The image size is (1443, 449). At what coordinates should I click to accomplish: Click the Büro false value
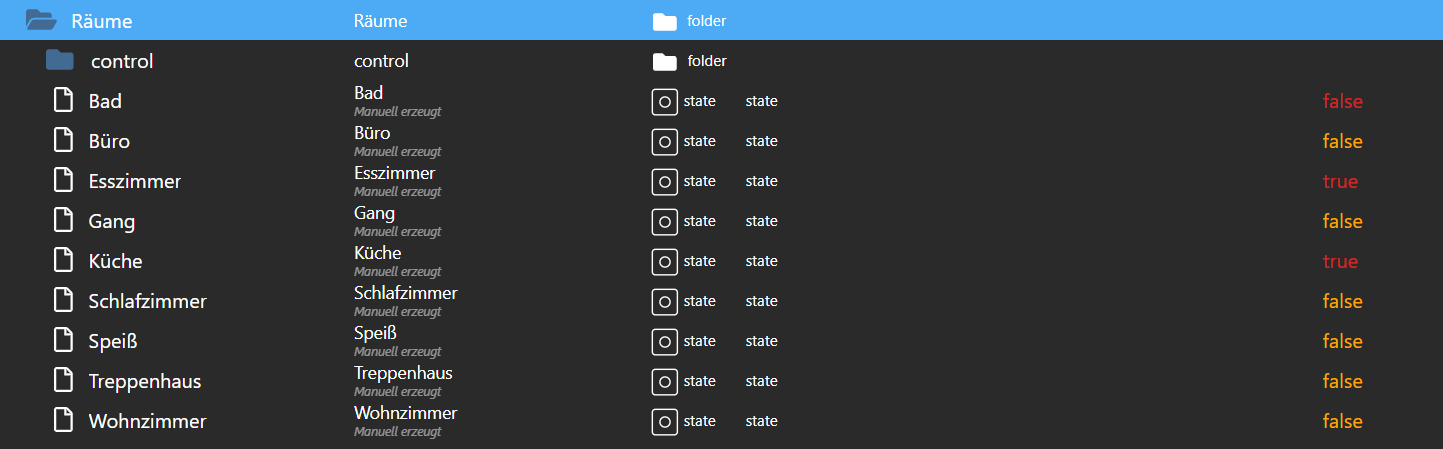click(1342, 141)
